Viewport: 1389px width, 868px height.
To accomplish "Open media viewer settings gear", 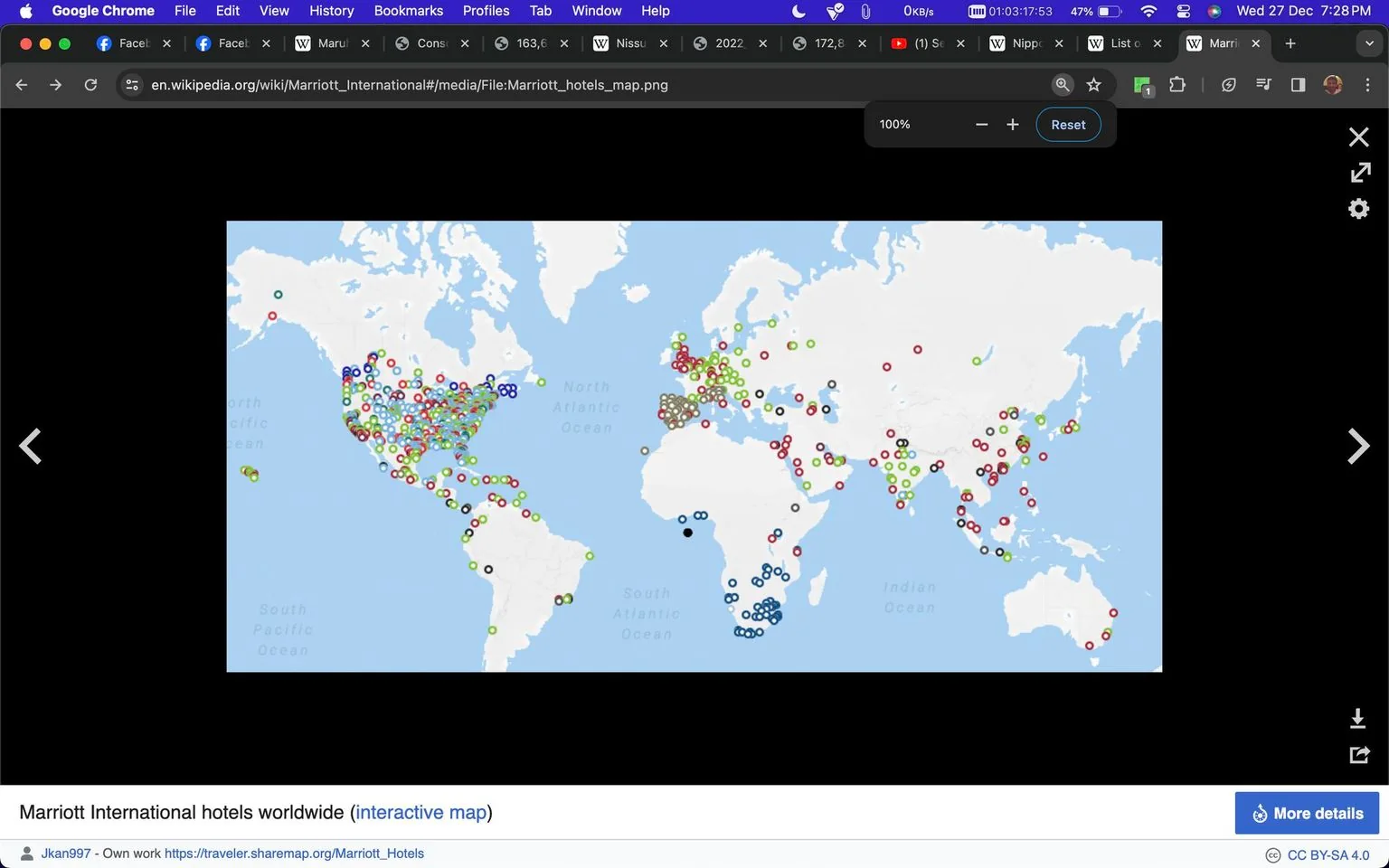I will 1358,209.
